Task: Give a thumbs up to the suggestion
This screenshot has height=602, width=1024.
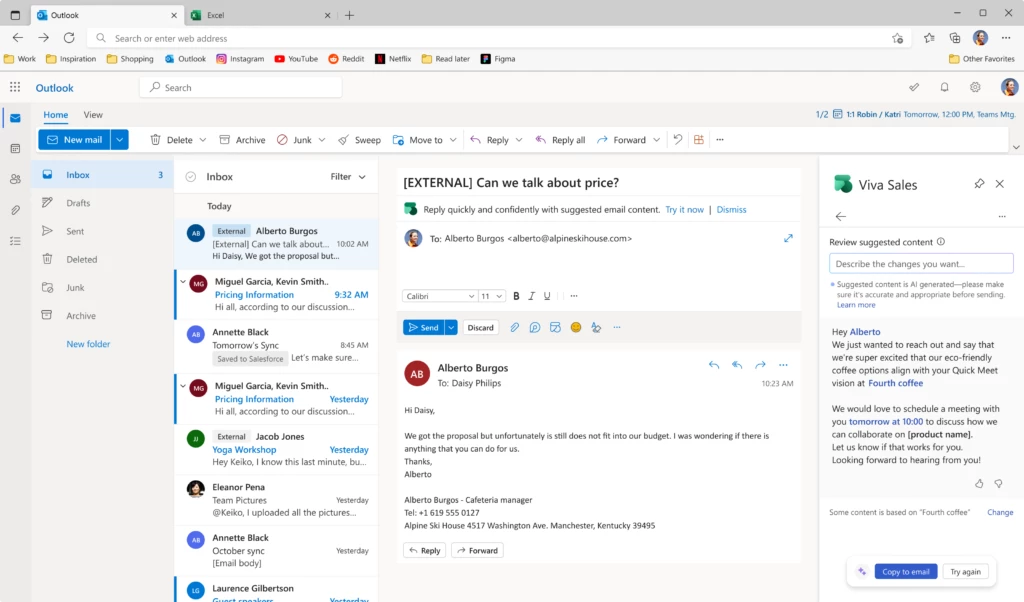Action: click(x=978, y=483)
